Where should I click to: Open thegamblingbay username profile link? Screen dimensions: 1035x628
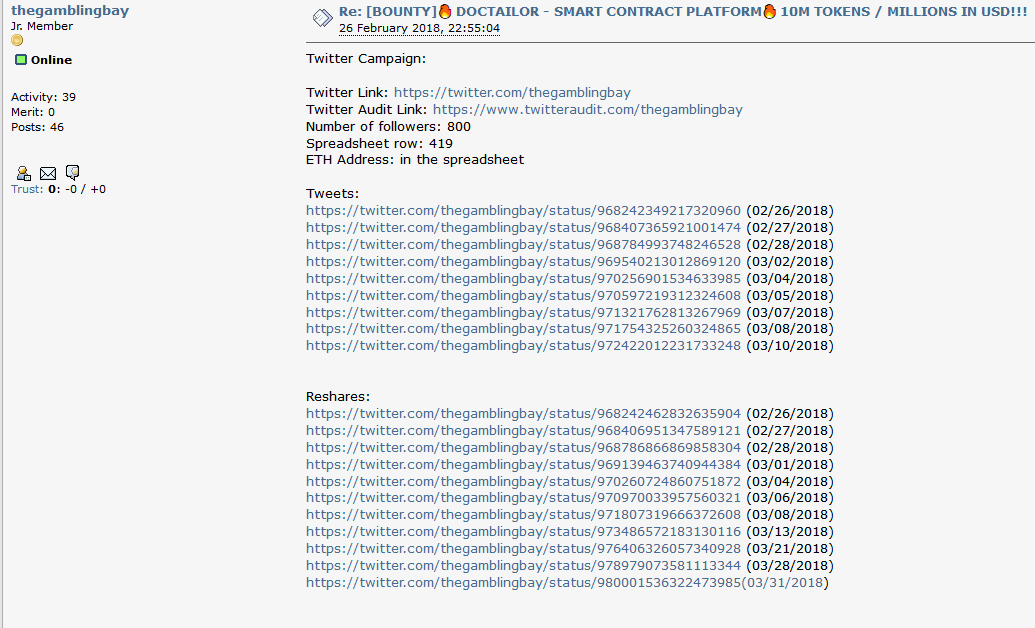click(x=70, y=11)
